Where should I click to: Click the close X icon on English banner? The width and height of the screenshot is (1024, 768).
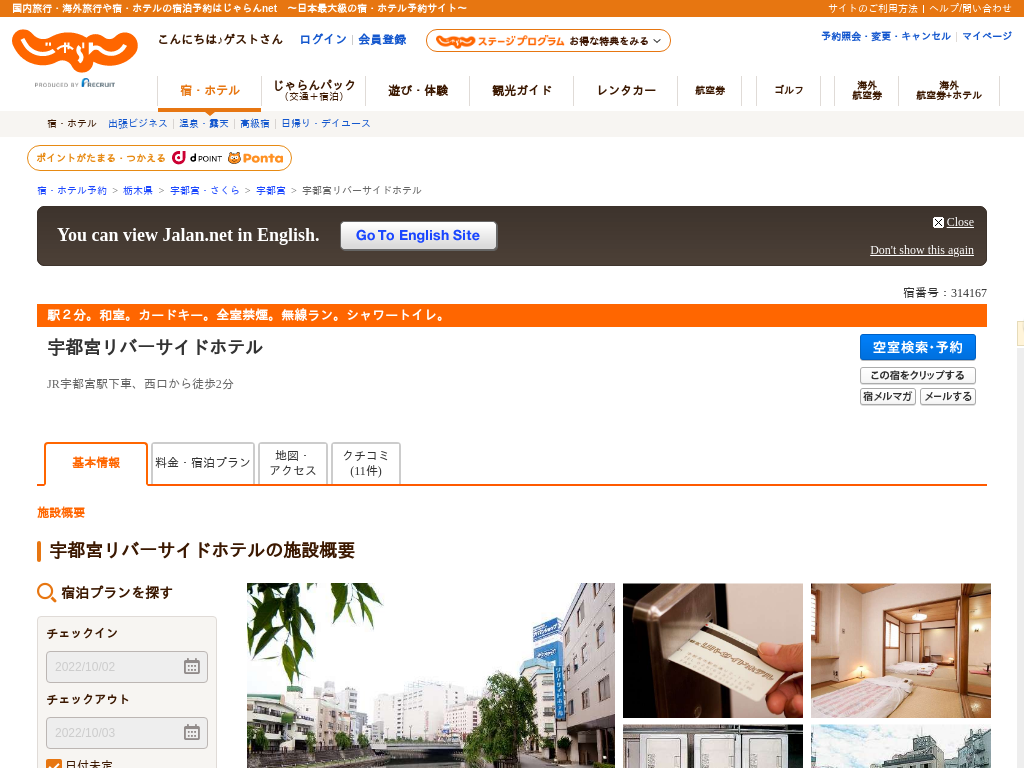coord(938,223)
